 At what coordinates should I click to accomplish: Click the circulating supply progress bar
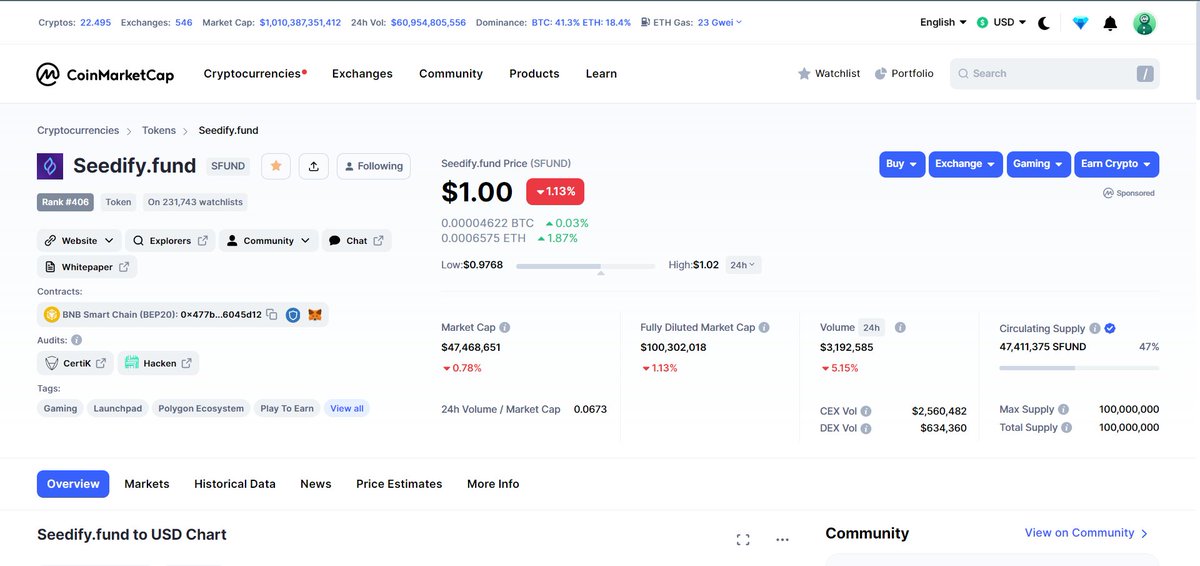click(1079, 368)
